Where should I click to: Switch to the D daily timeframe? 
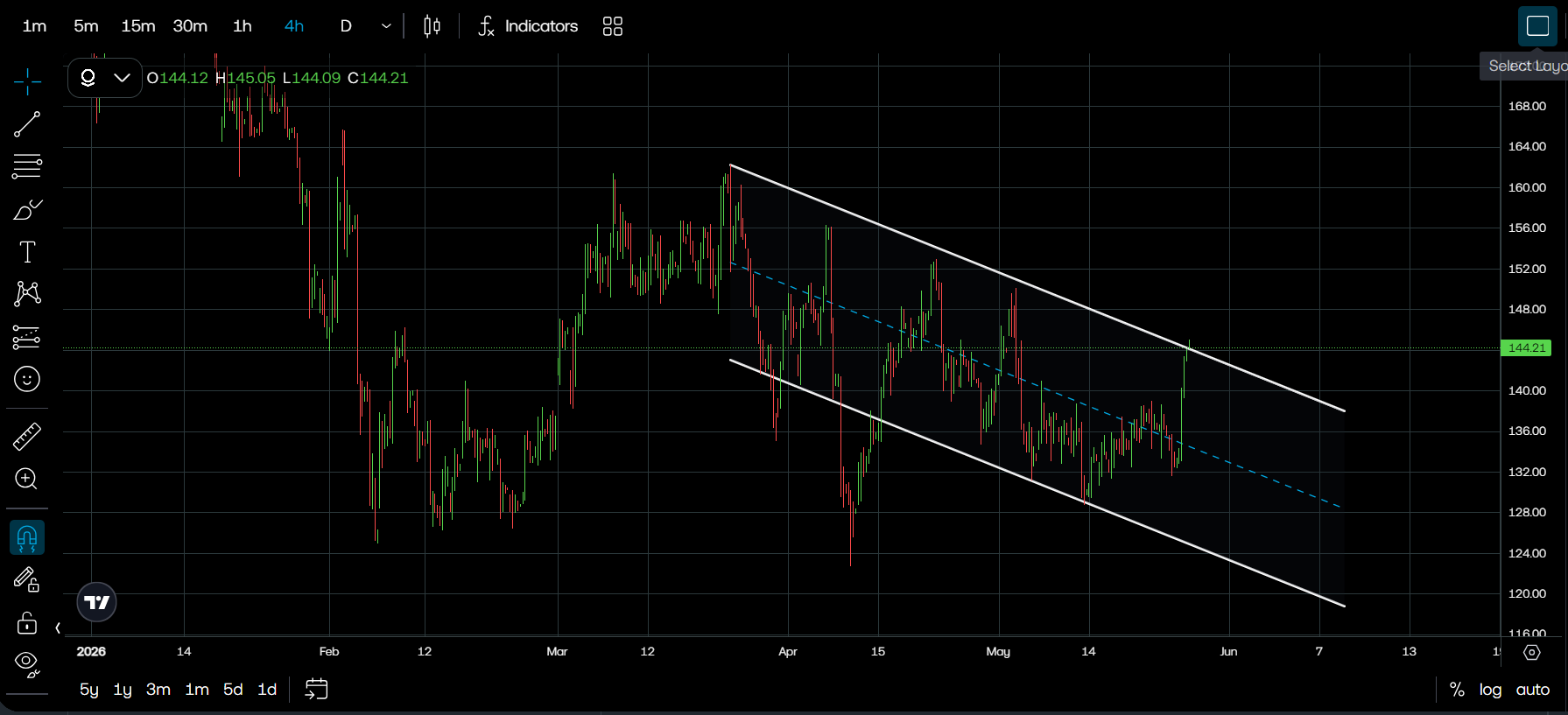coord(346,26)
